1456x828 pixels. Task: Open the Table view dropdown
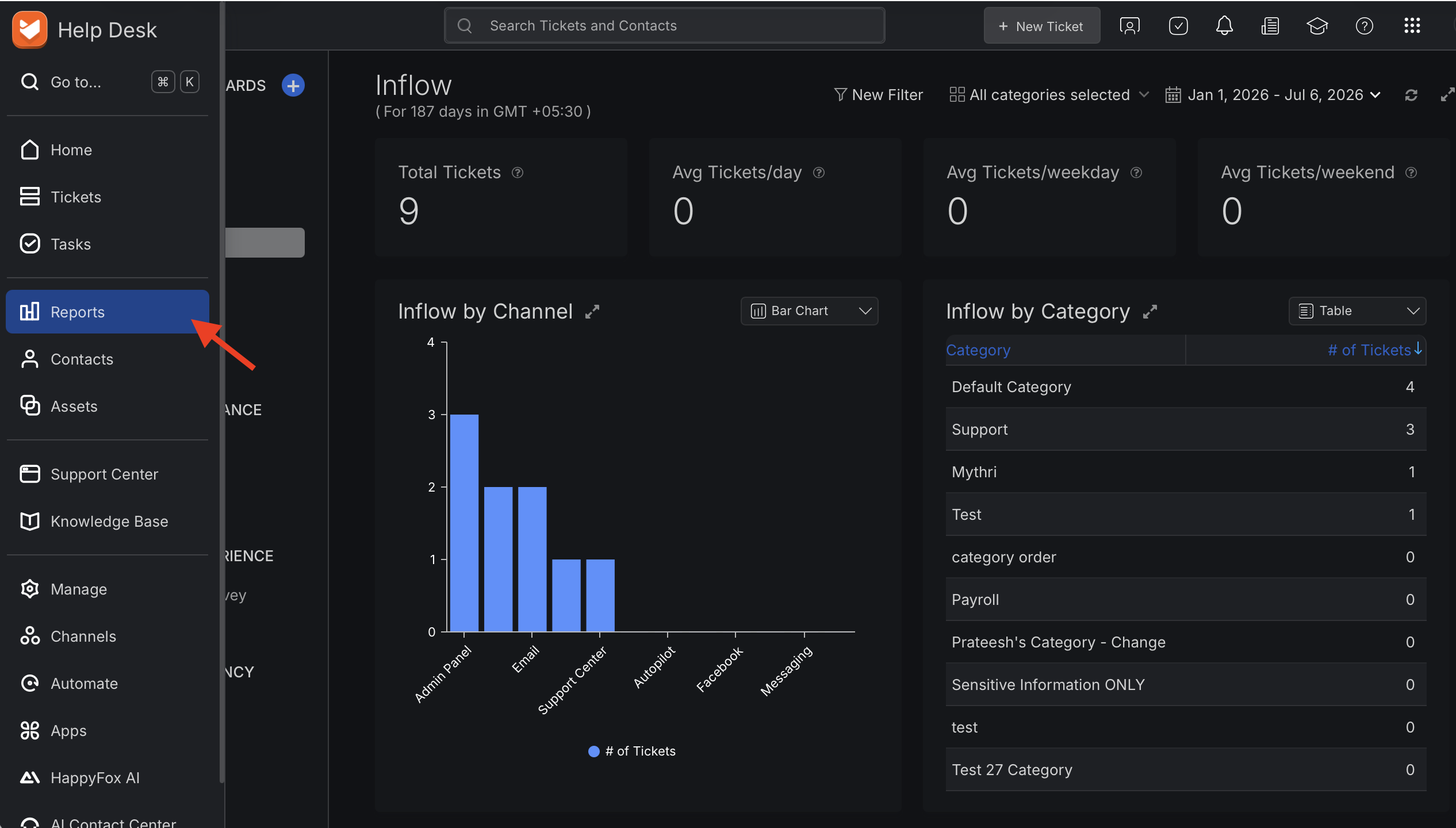[1357, 311]
